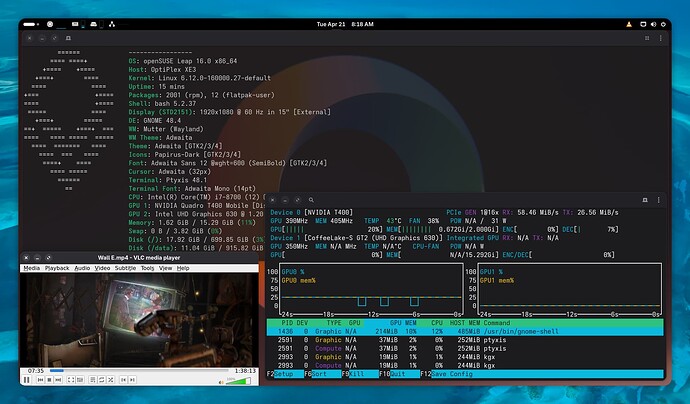
Task: Stop playback with the VLC stop button
Action: [49, 380]
